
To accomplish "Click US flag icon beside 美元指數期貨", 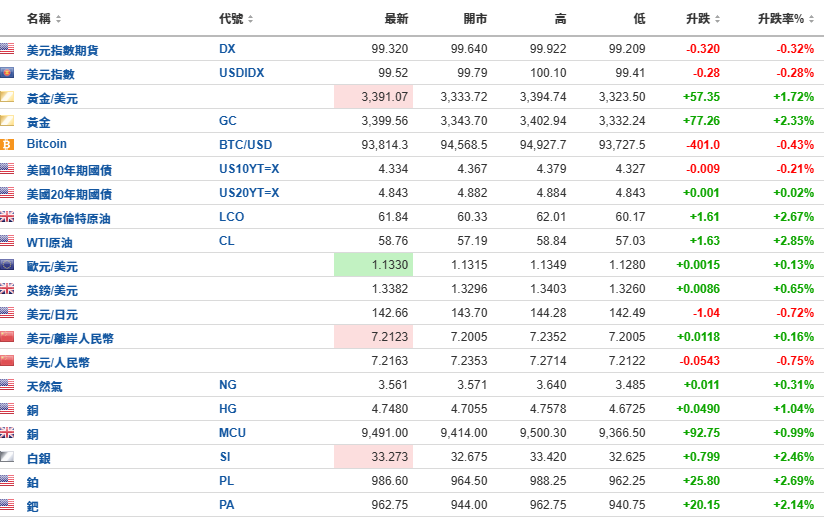I will (7, 49).
